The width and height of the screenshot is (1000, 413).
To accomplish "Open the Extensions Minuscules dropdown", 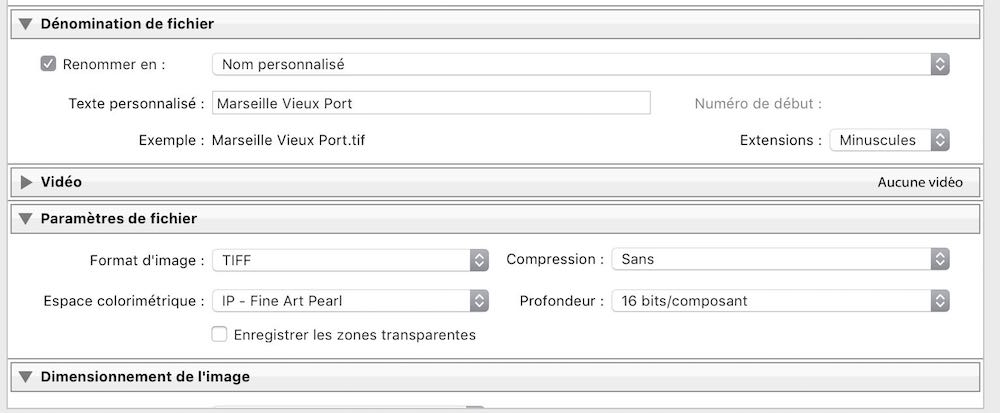I will [x=889, y=140].
